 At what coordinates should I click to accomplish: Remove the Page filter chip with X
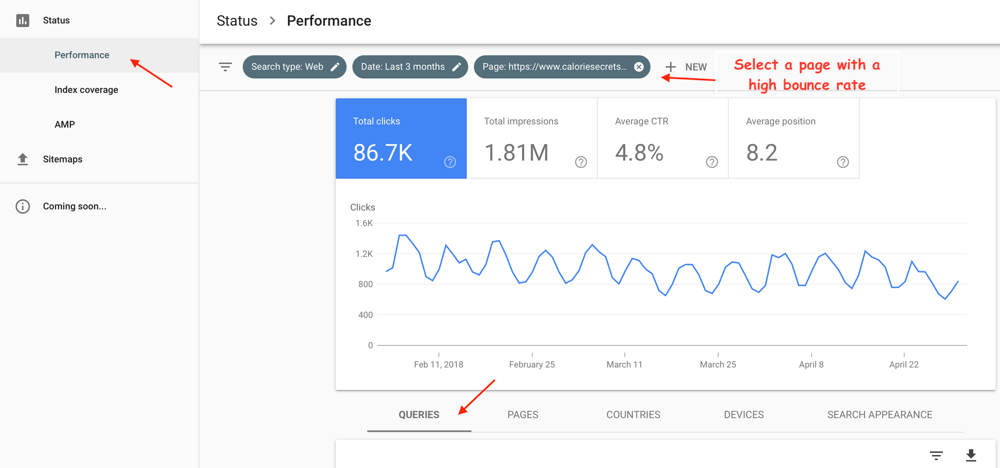point(639,67)
